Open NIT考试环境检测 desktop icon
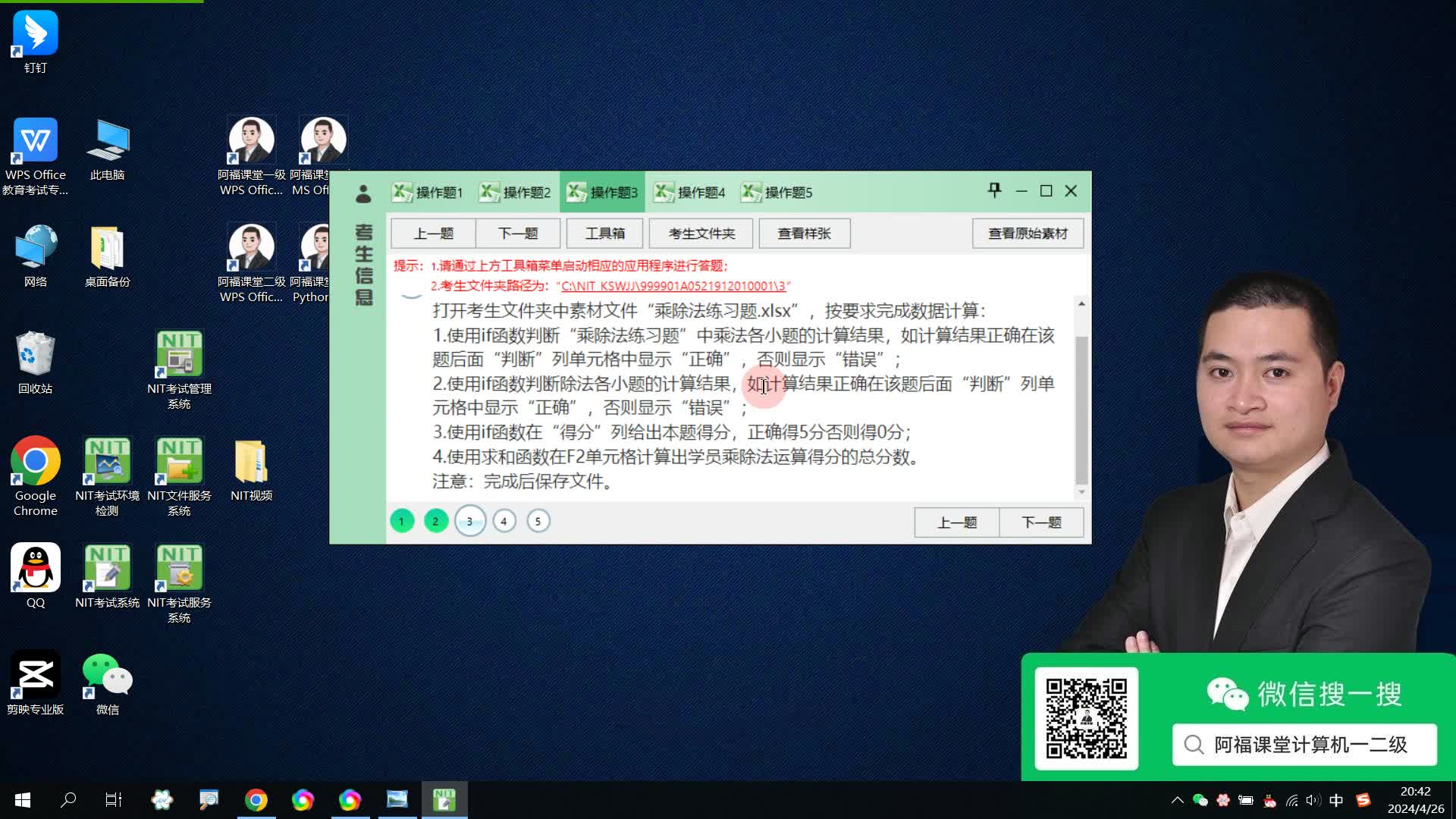The height and width of the screenshot is (819, 1456). coord(107,462)
